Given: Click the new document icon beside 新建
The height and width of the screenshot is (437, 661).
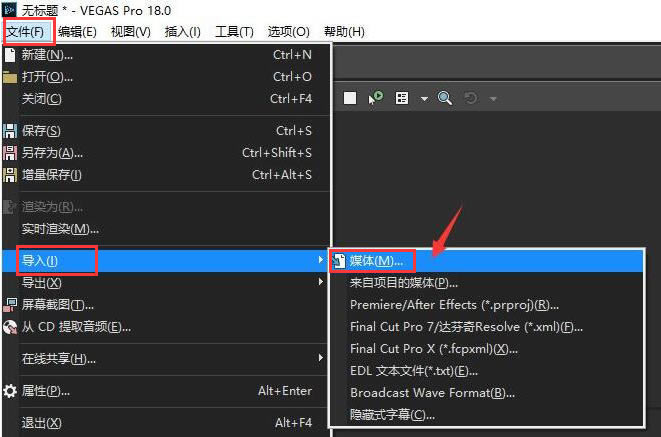Looking at the screenshot, I should [x=10, y=55].
